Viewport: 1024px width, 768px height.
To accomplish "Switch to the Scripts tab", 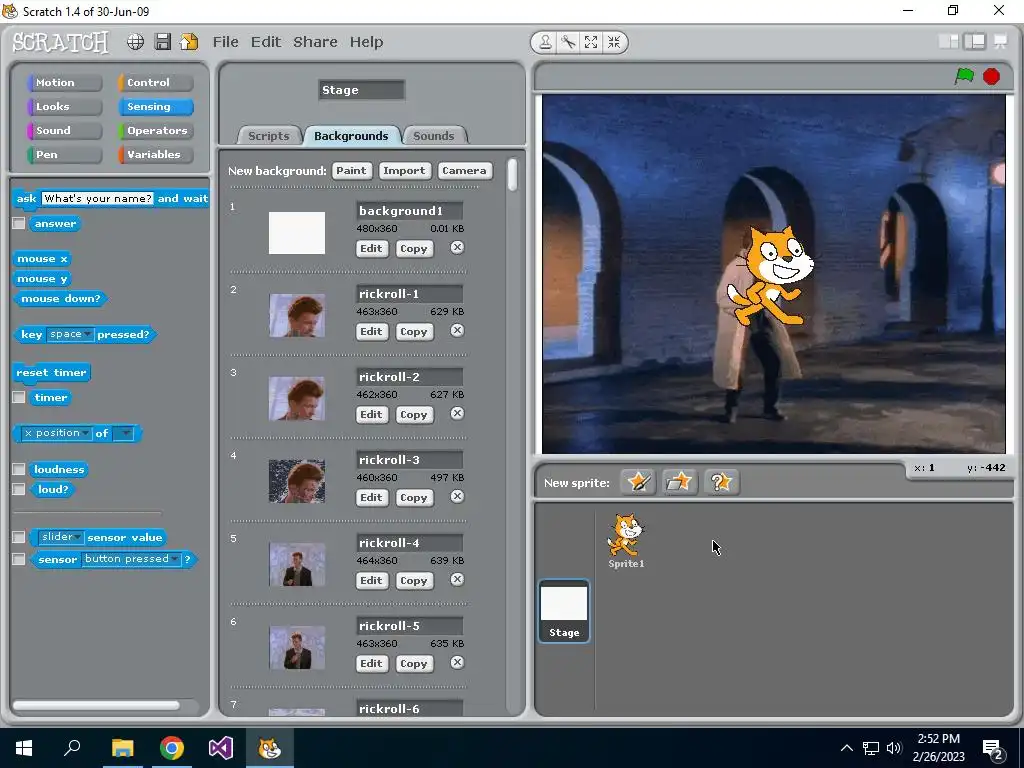I will click(268, 136).
